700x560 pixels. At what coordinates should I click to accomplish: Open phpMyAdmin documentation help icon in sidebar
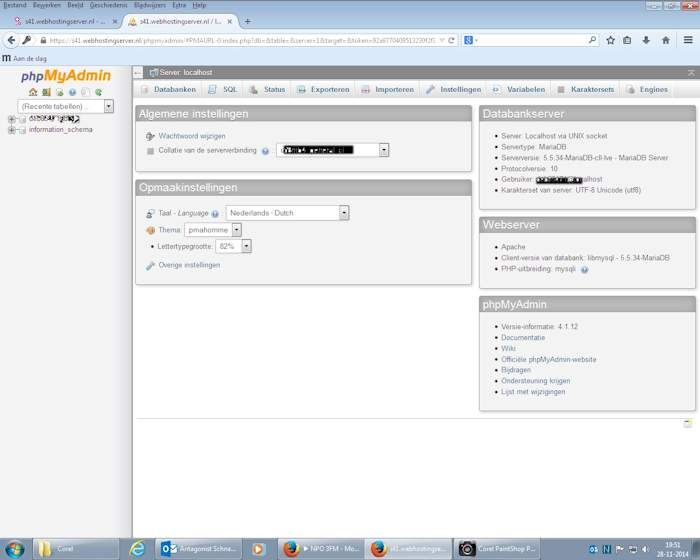pyautogui.click(x=72, y=92)
